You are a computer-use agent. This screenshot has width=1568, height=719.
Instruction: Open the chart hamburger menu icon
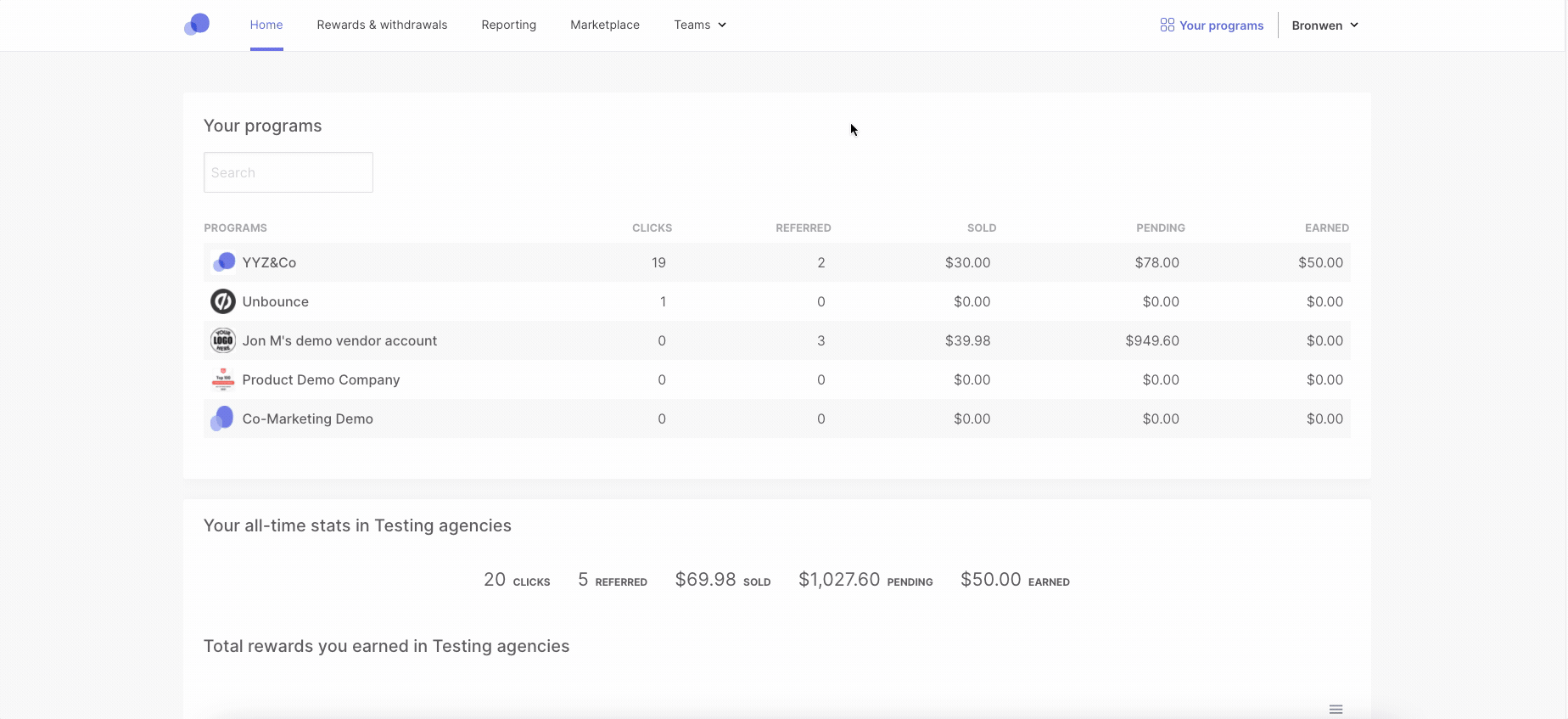tap(1336, 710)
